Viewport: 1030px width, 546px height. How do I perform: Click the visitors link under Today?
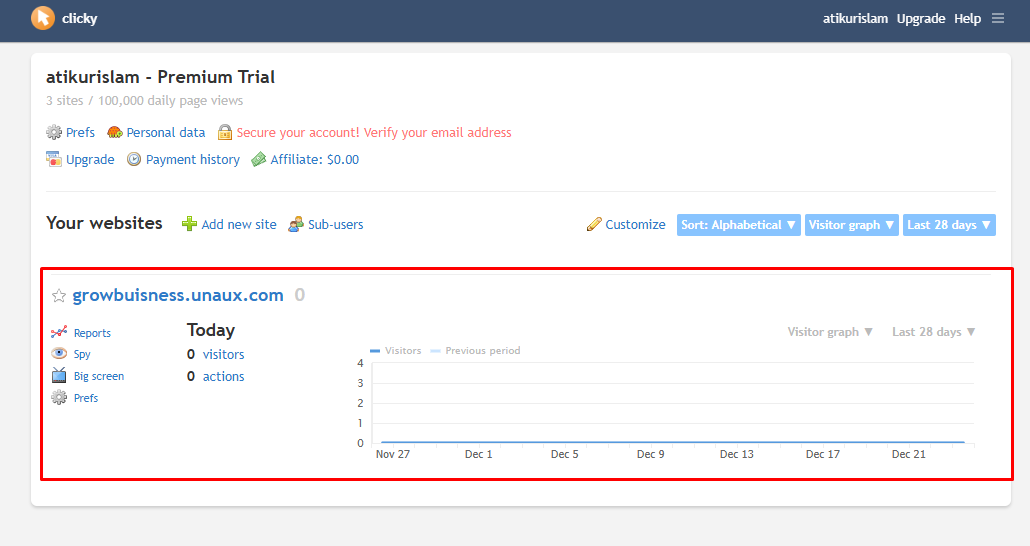pos(223,354)
